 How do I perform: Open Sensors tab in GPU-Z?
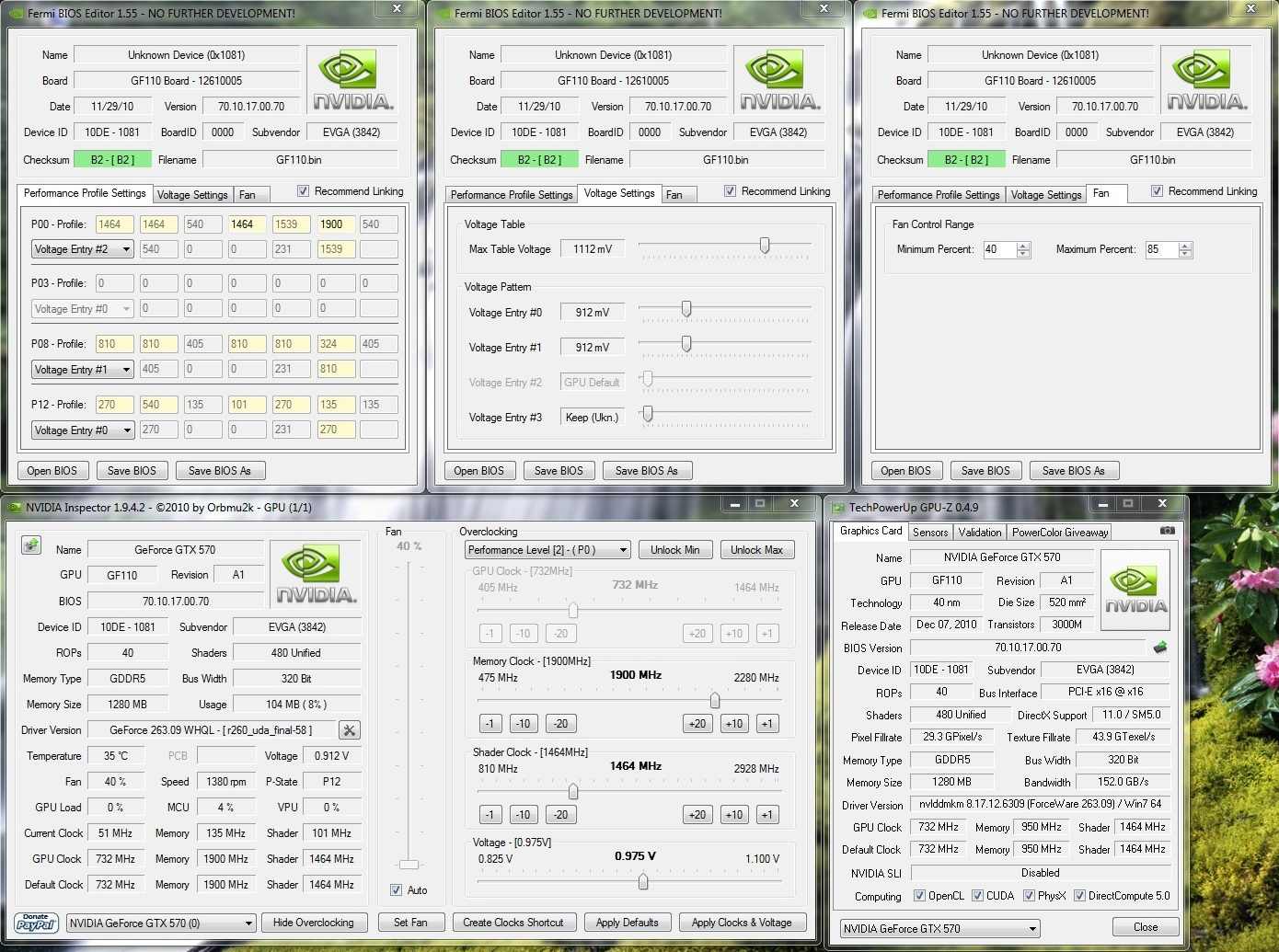930,533
